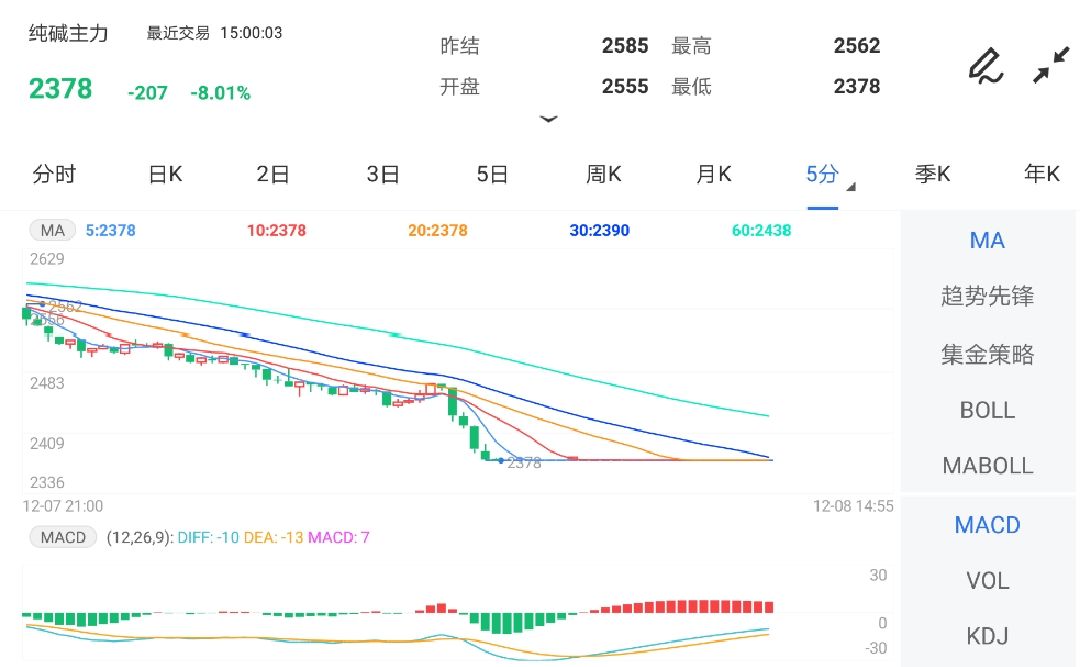The width and height of the screenshot is (1080, 667).
Task: Click the MACD: 7 reading
Action: pos(339,537)
